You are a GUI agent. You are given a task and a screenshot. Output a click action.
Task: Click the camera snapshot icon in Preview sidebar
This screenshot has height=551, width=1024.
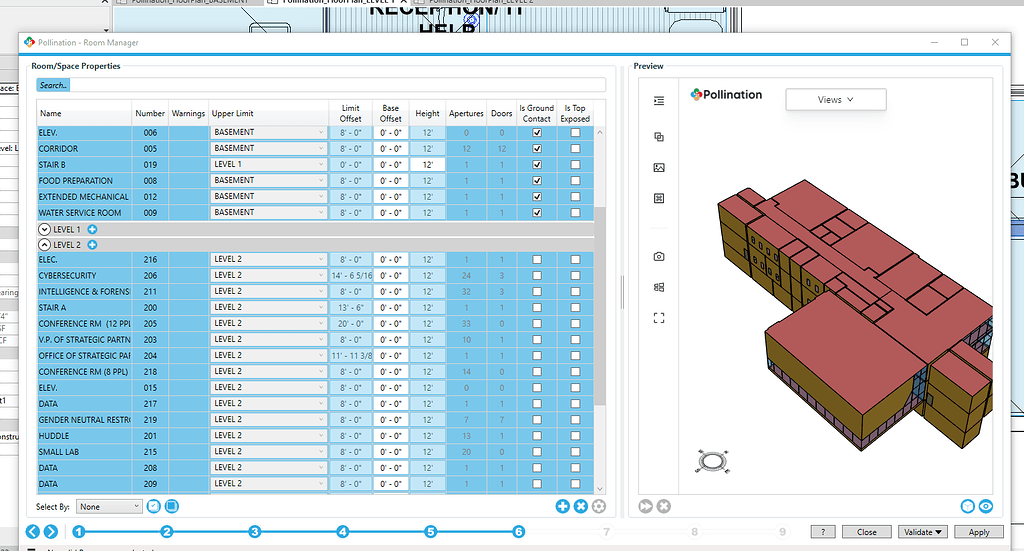click(x=659, y=257)
